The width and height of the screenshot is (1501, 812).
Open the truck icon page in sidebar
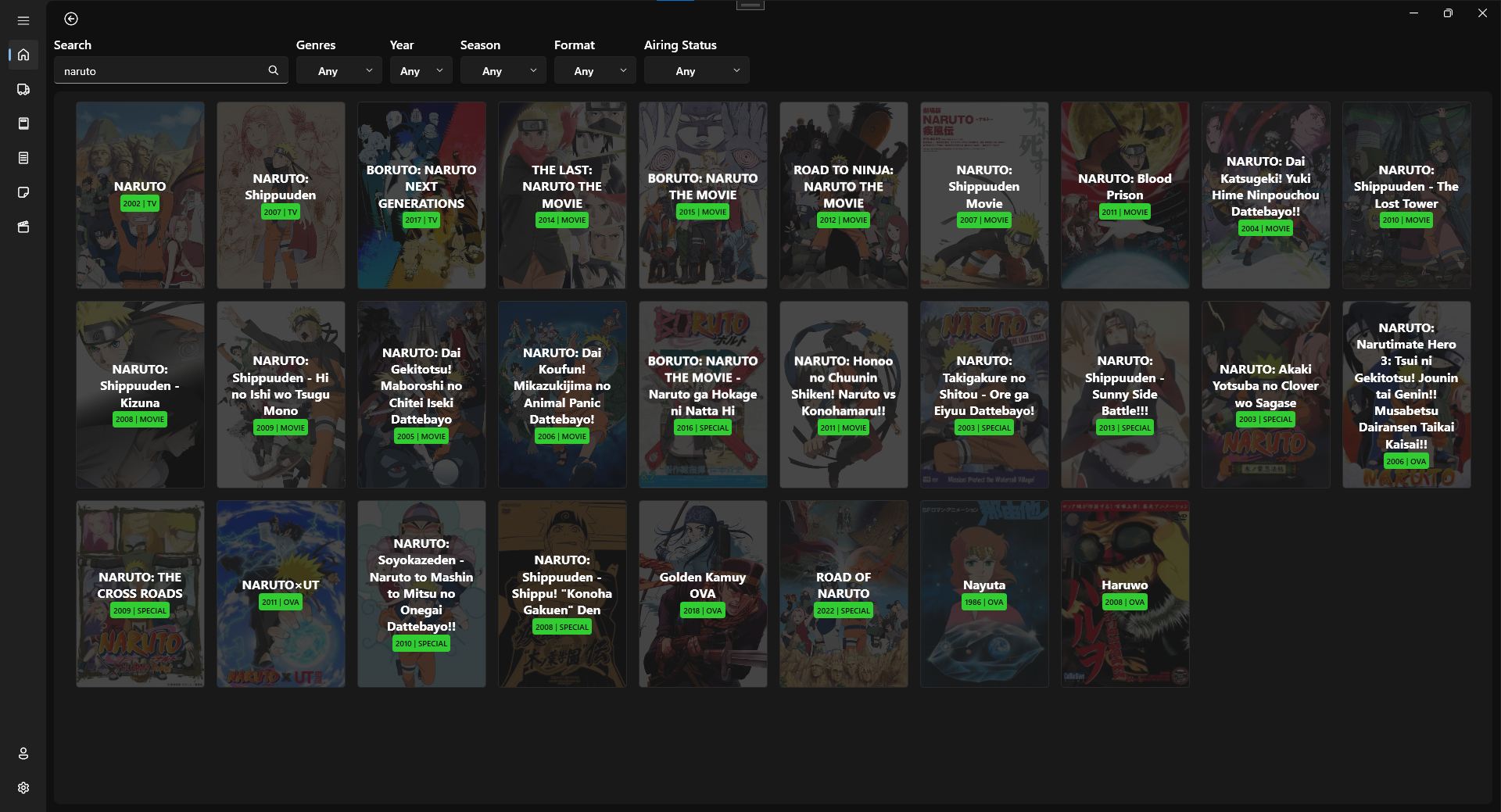click(23, 89)
